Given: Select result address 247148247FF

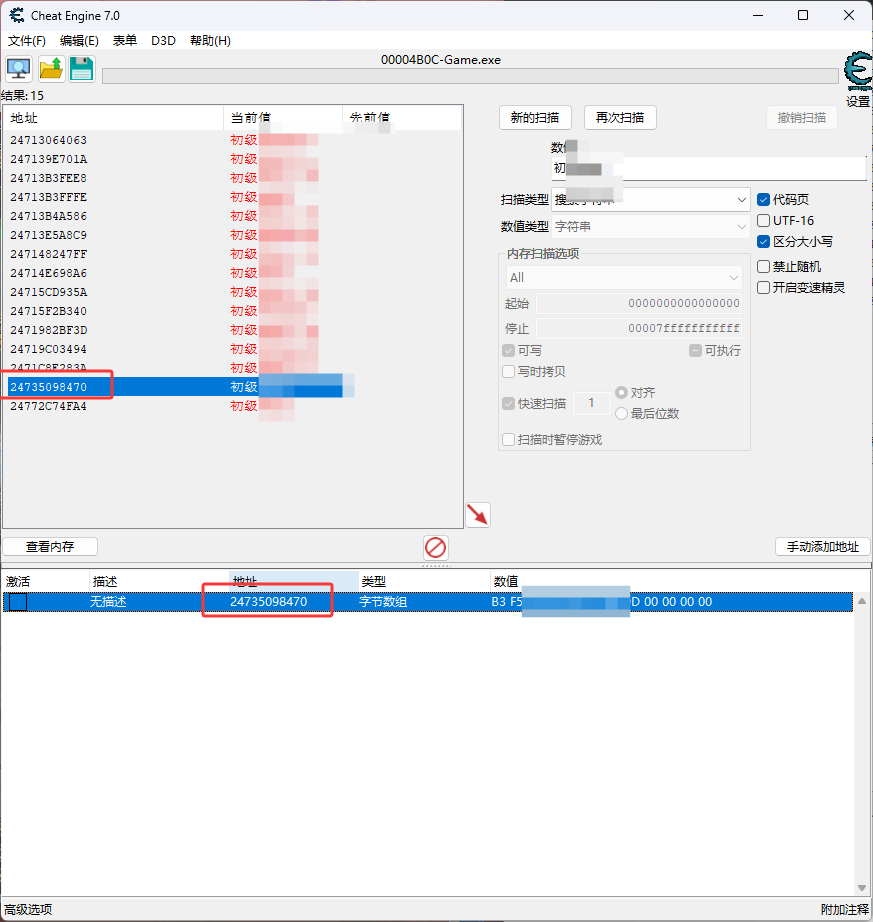Looking at the screenshot, I should [x=48, y=254].
